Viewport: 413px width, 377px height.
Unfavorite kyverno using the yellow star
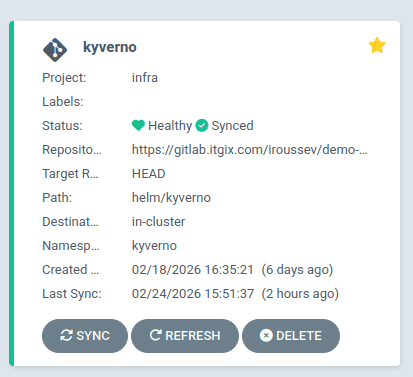(377, 45)
